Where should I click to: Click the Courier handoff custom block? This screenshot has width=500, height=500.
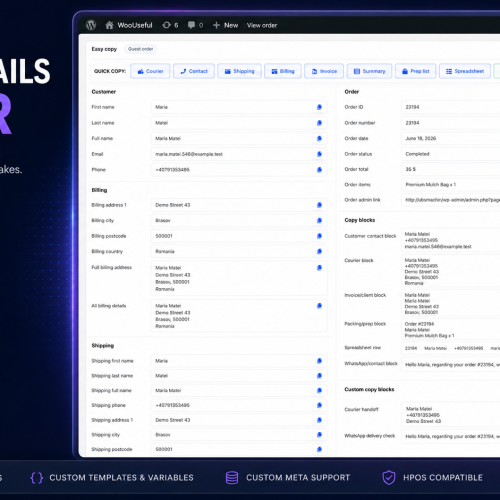(x=451, y=415)
